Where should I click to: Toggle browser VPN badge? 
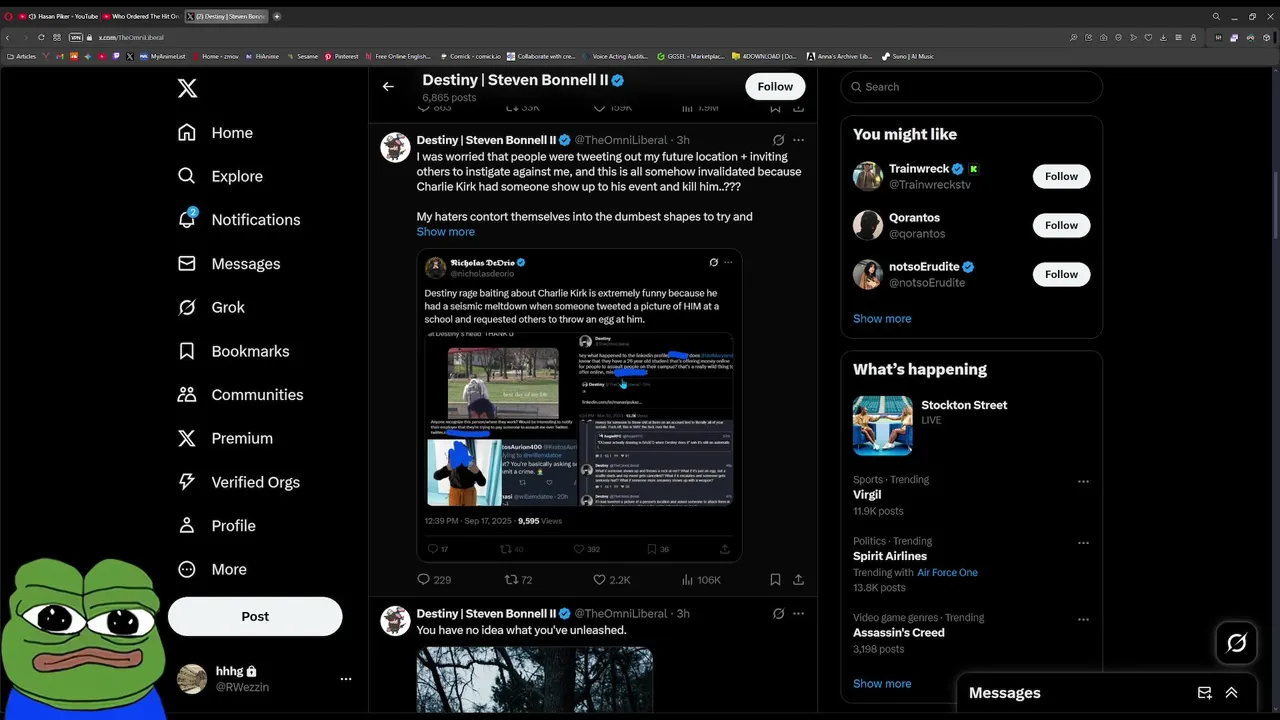coord(75,37)
